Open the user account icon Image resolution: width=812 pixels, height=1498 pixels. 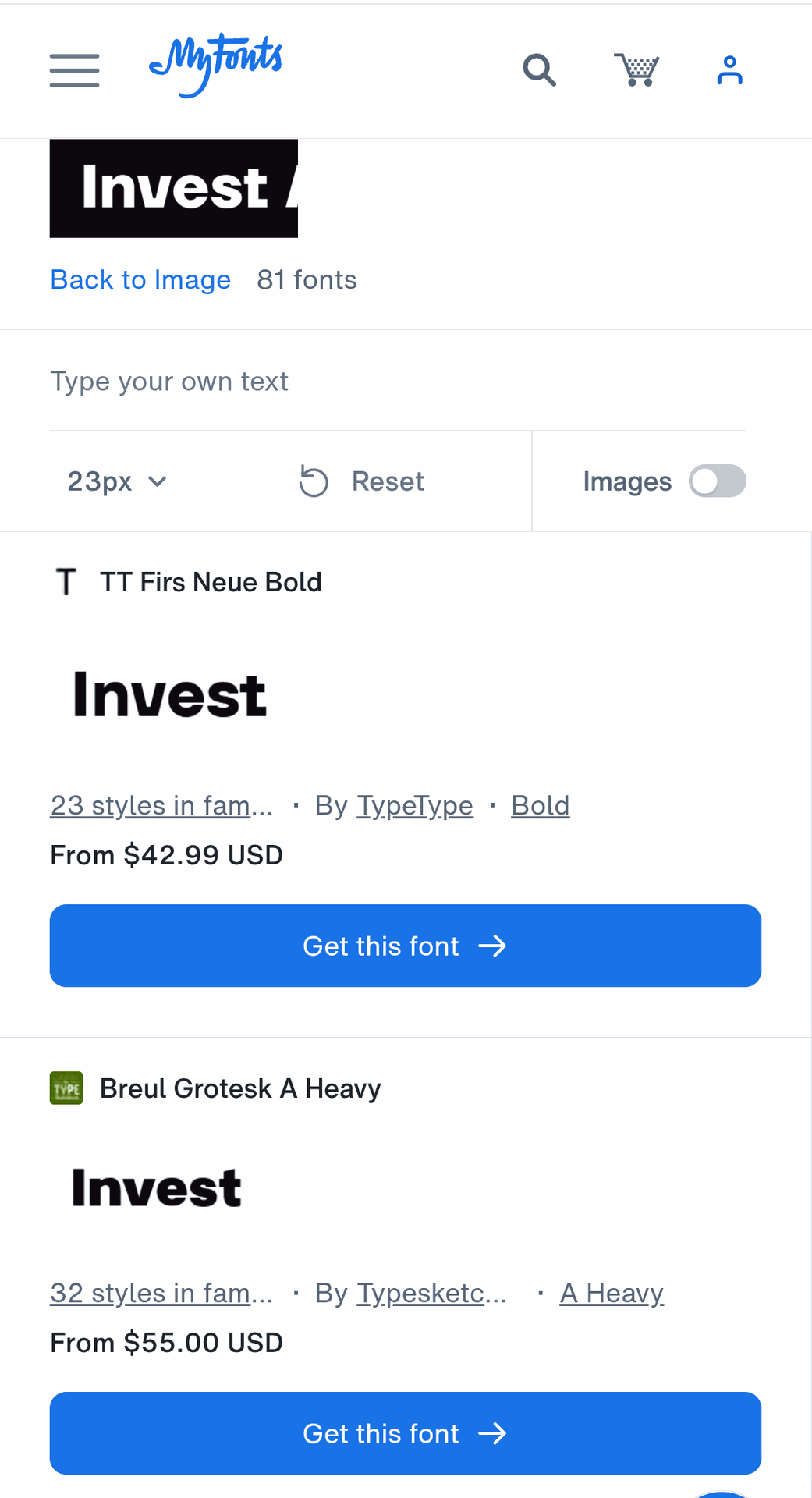click(x=730, y=70)
